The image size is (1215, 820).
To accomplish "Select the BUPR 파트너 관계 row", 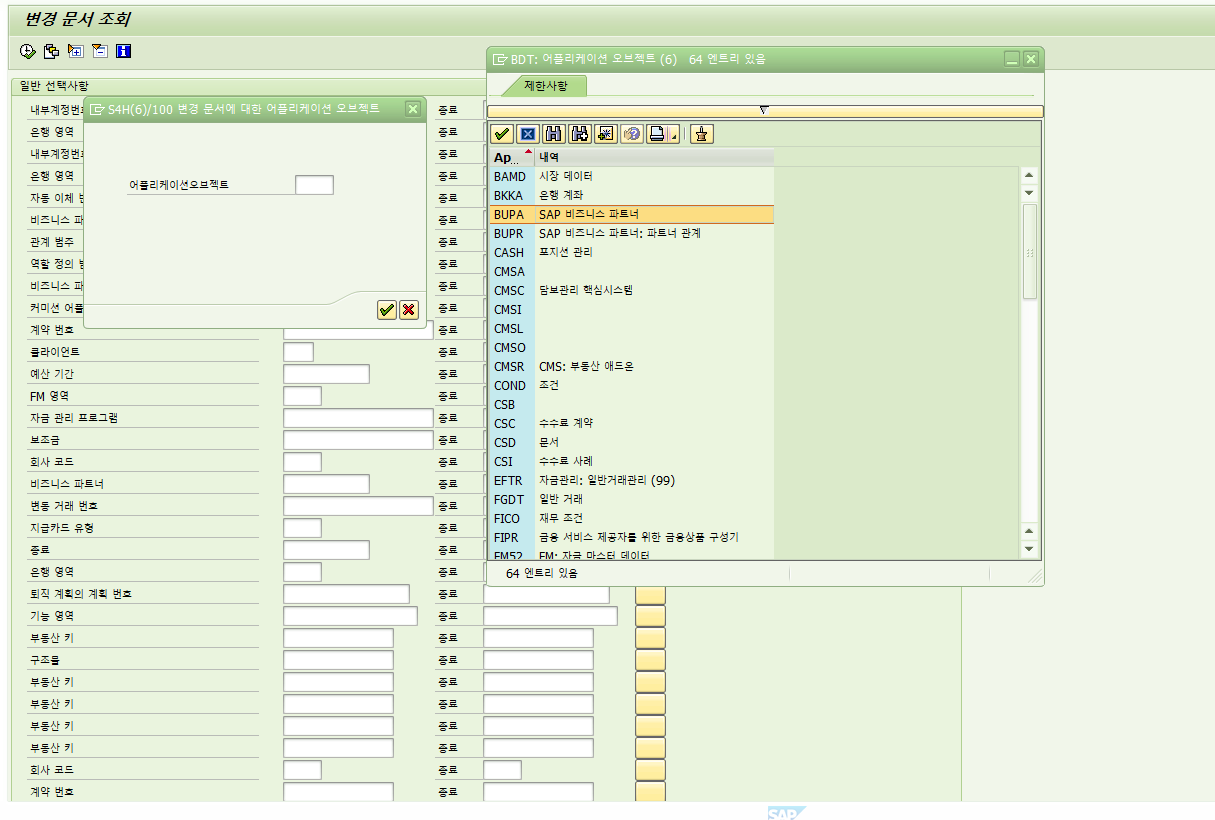I will pos(632,233).
